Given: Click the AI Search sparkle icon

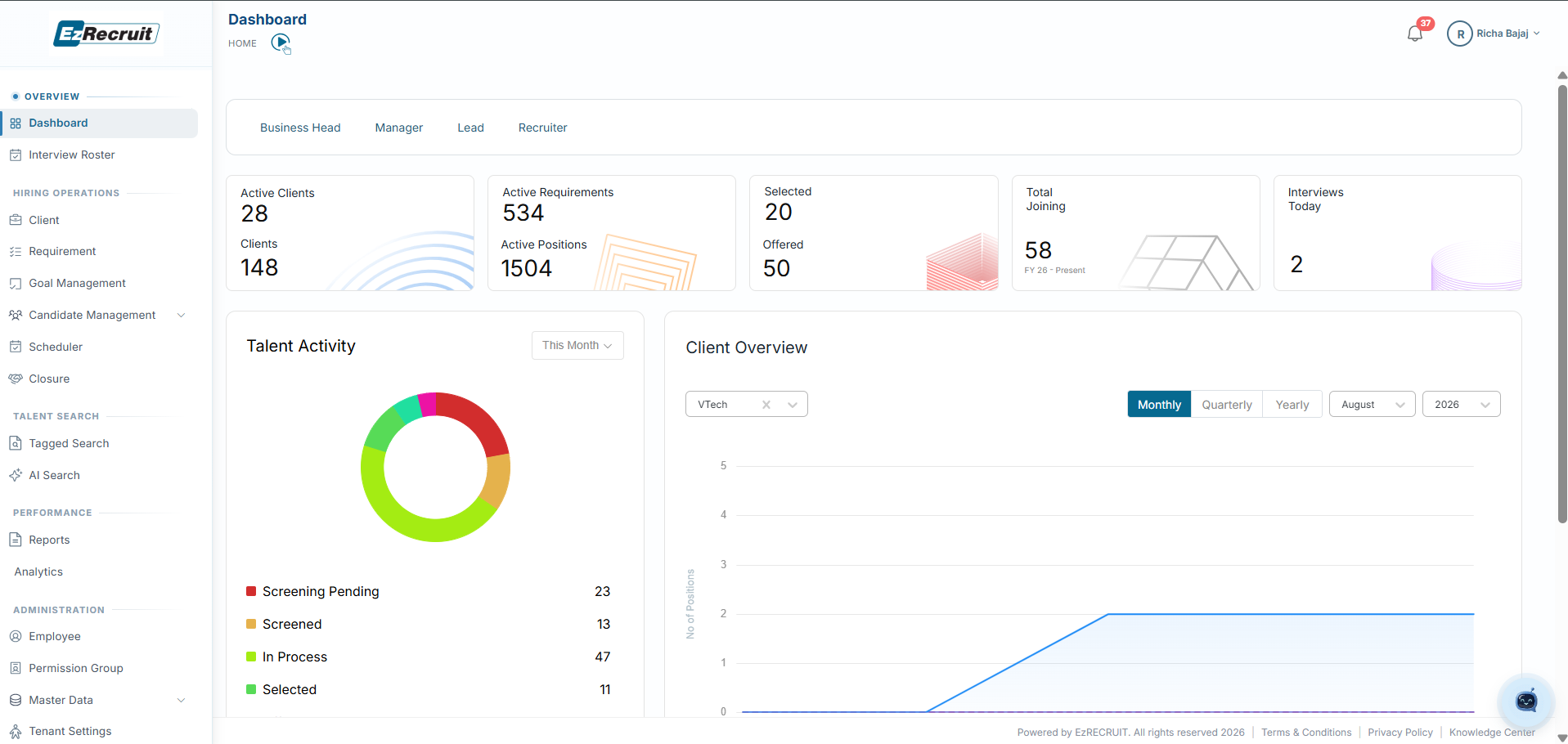Looking at the screenshot, I should point(16,475).
